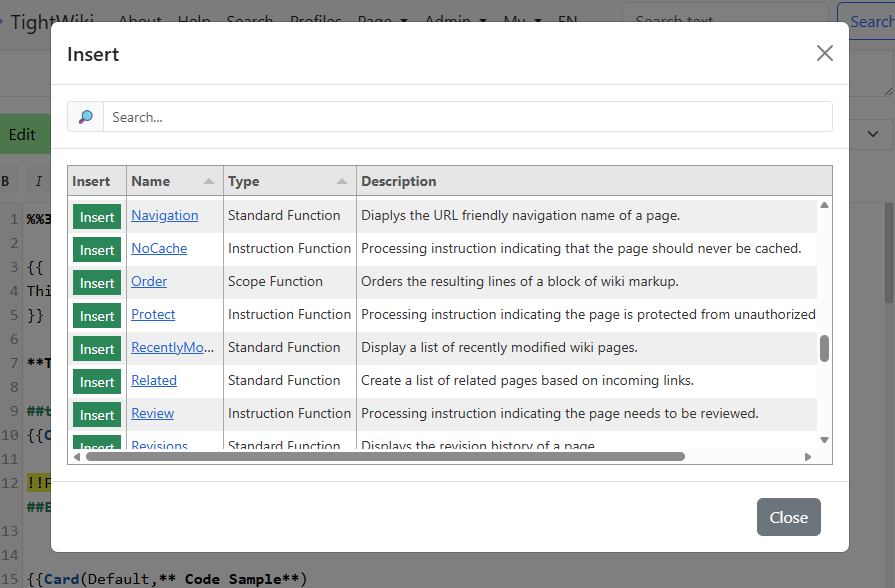Viewport: 895px width, 588px height.
Task: Click the Close button in dialog footer
Action: pyautogui.click(x=789, y=517)
